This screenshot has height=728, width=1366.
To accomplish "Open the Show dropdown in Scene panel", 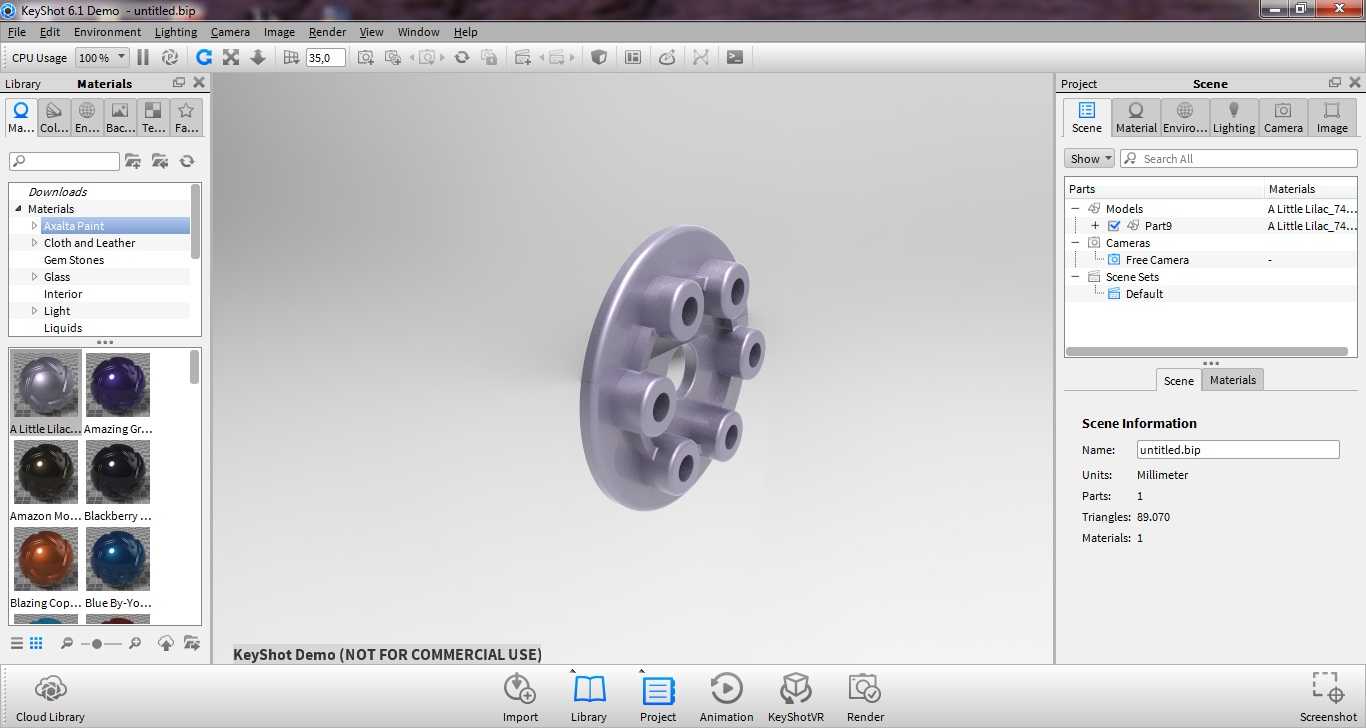I will [1089, 159].
